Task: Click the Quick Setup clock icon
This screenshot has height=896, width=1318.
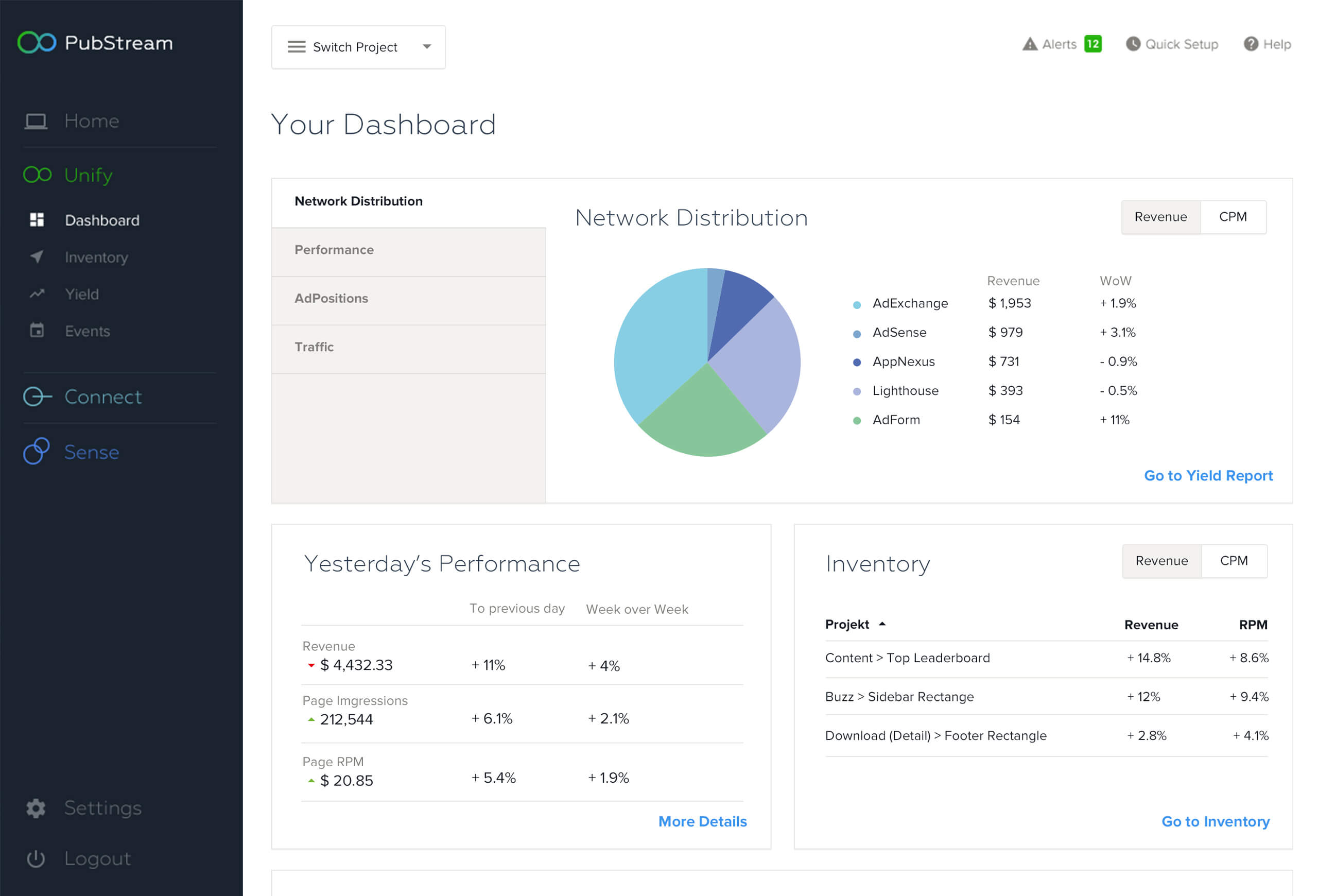Action: click(x=1133, y=44)
